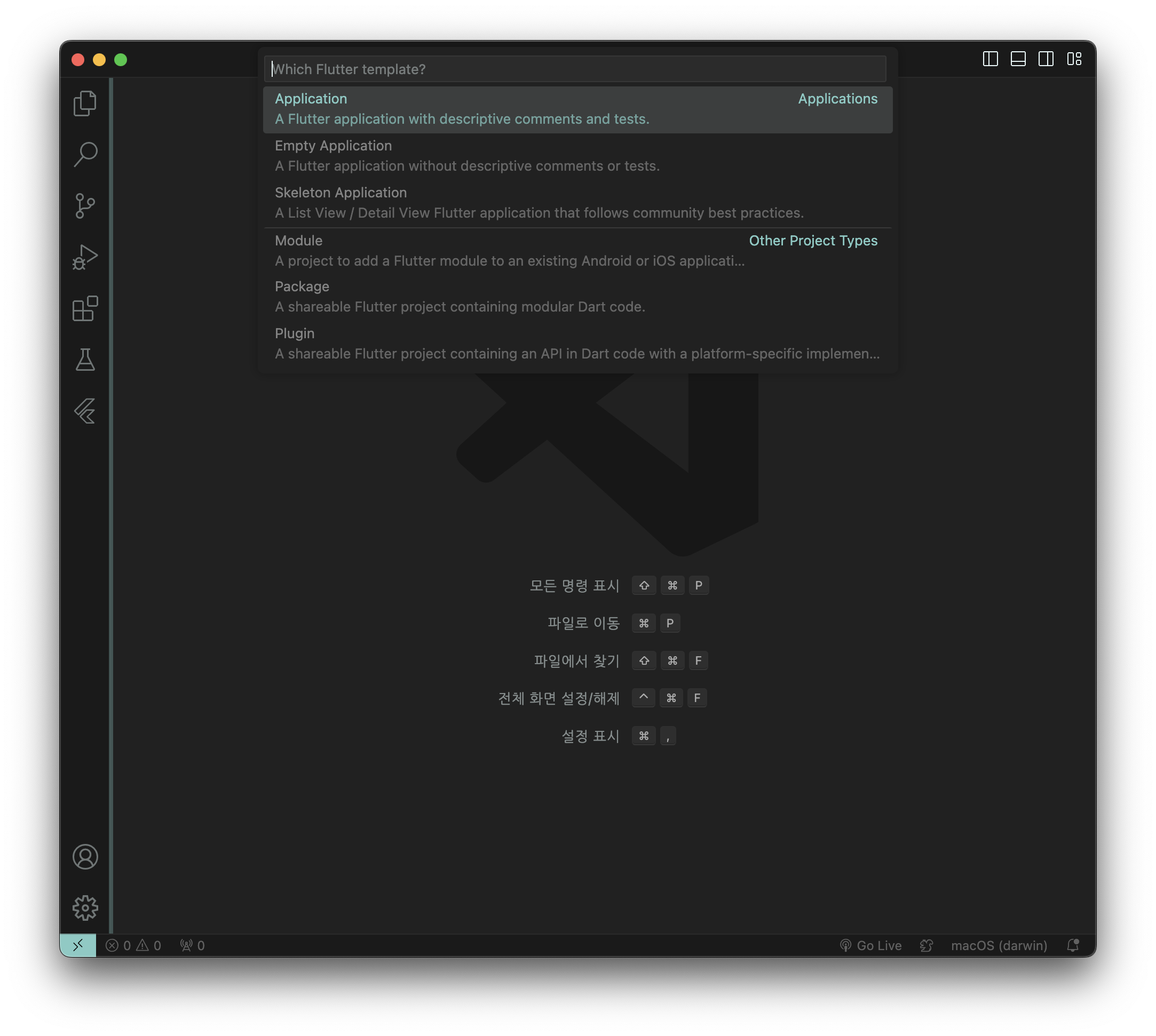Open the Testing flask icon
1156x1036 pixels.
[85, 360]
